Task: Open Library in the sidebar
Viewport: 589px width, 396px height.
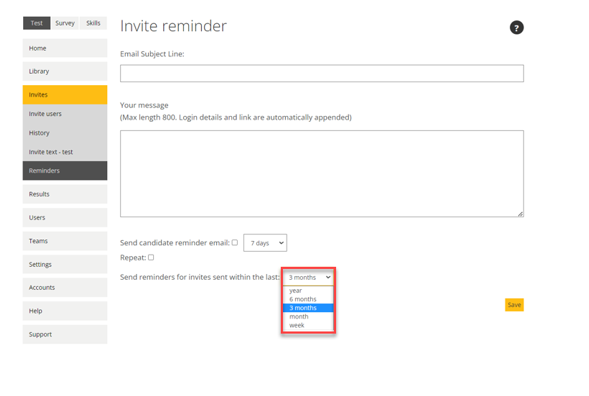Action: click(65, 71)
